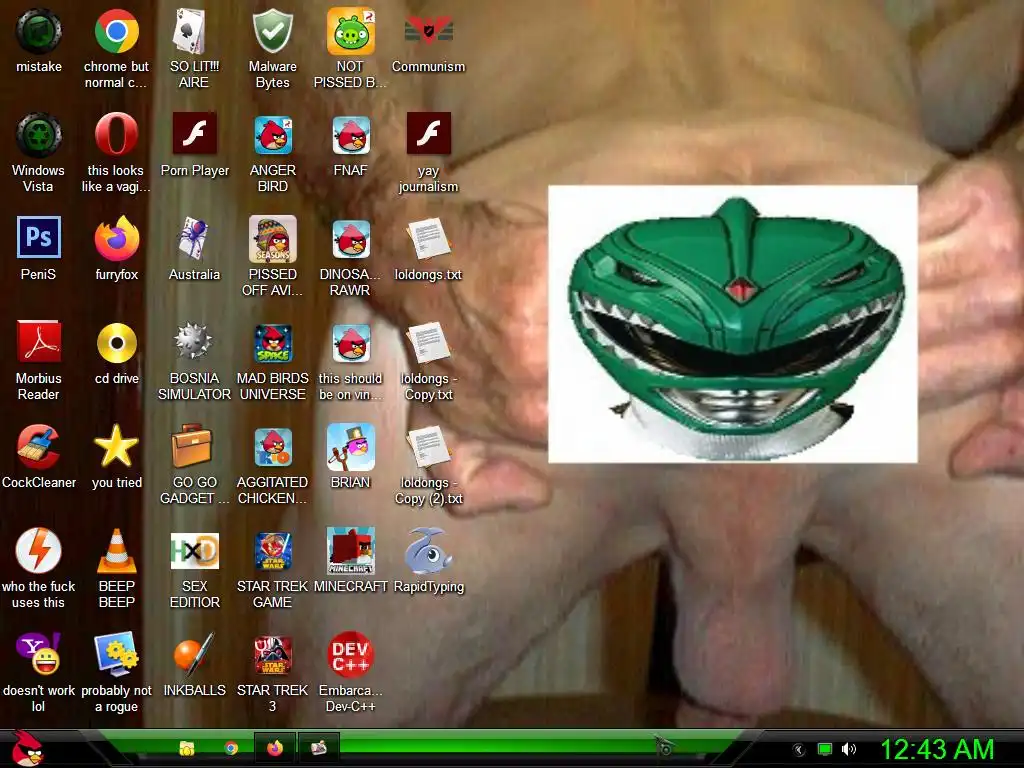Click the 12:43 AM taskbar clock

tap(937, 749)
